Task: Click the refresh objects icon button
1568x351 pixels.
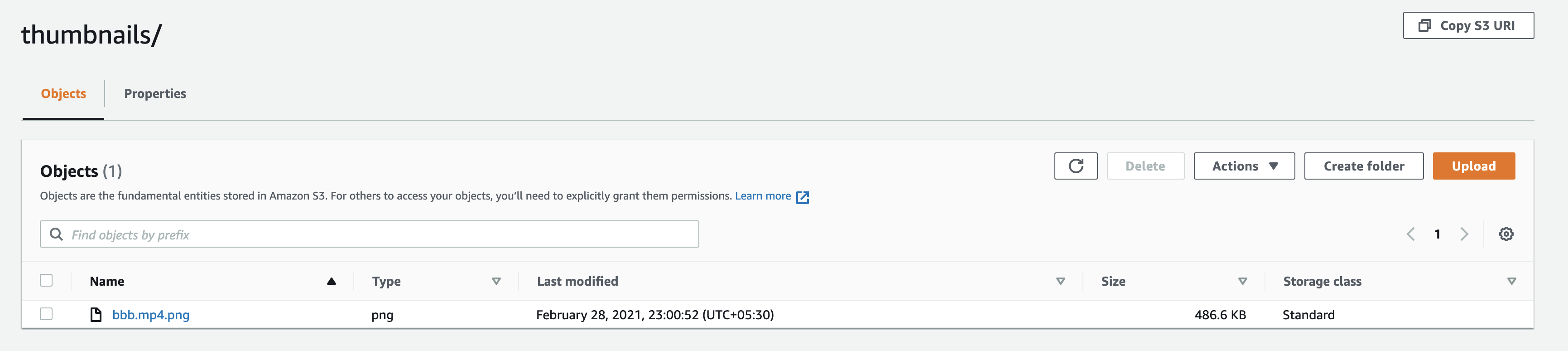Action: pos(1076,166)
